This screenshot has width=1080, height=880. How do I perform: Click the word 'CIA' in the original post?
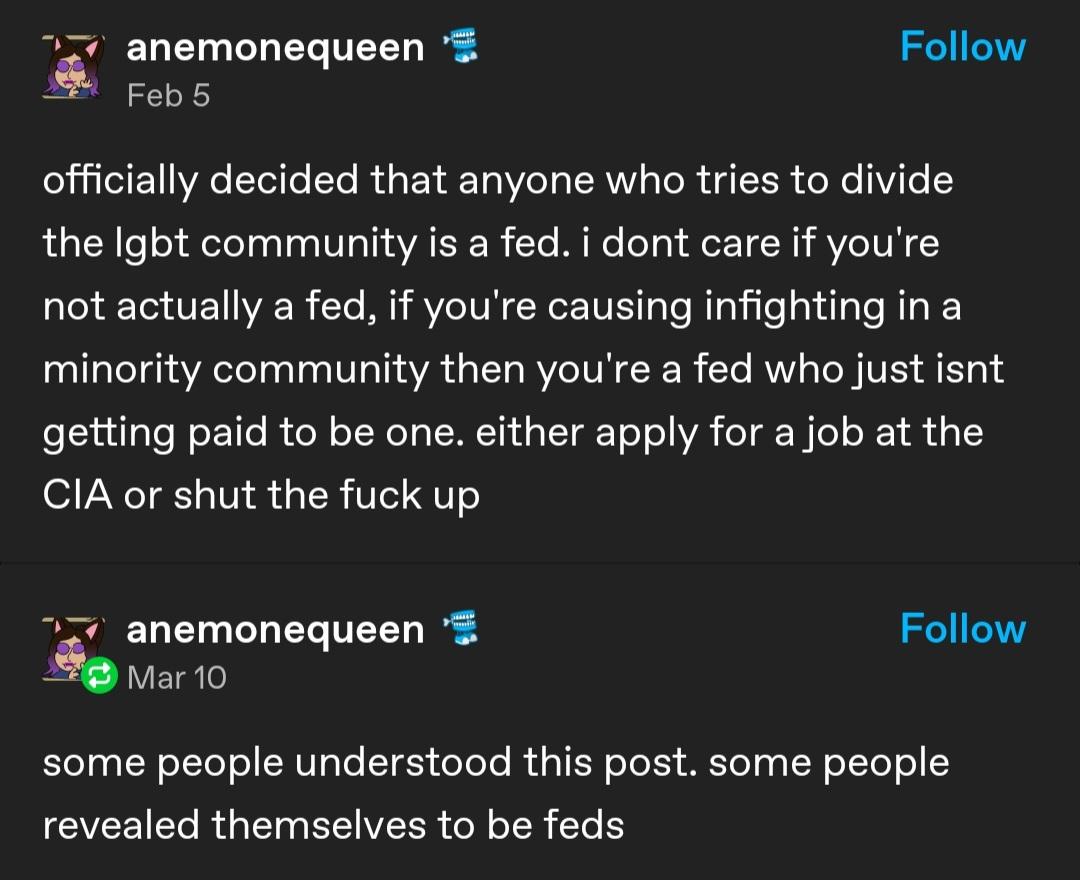(x=77, y=496)
